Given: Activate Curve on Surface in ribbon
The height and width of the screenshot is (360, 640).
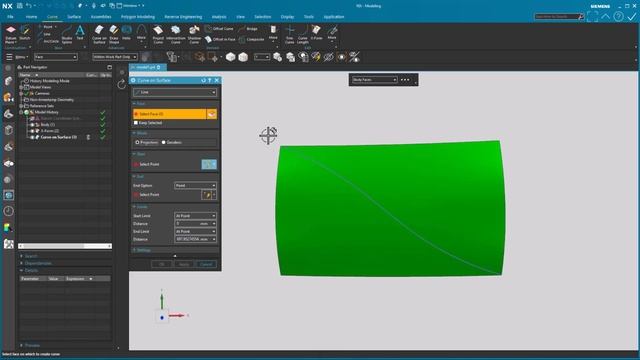Looking at the screenshot, I should pos(99,34).
